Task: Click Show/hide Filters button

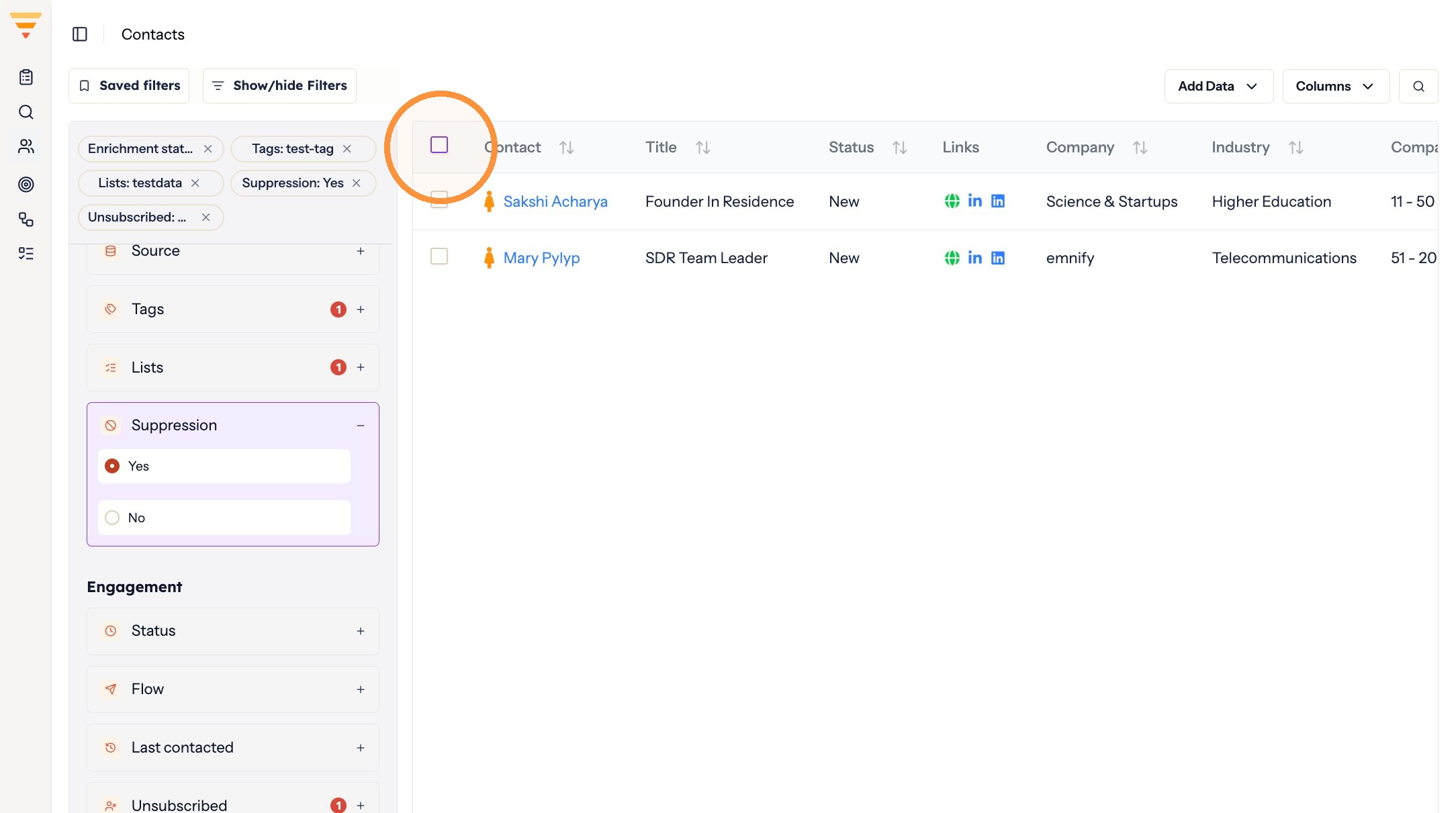Action: tap(279, 86)
